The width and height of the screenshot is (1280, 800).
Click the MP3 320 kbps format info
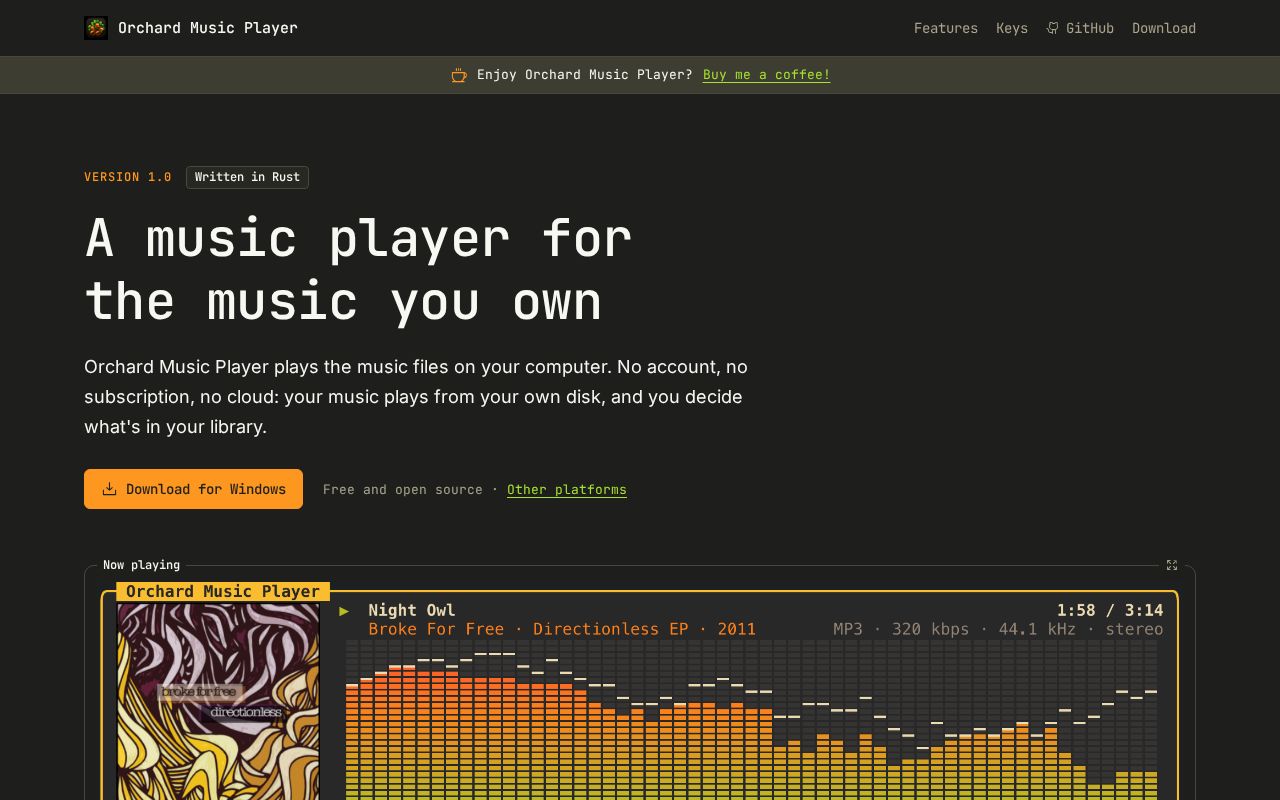(998, 629)
